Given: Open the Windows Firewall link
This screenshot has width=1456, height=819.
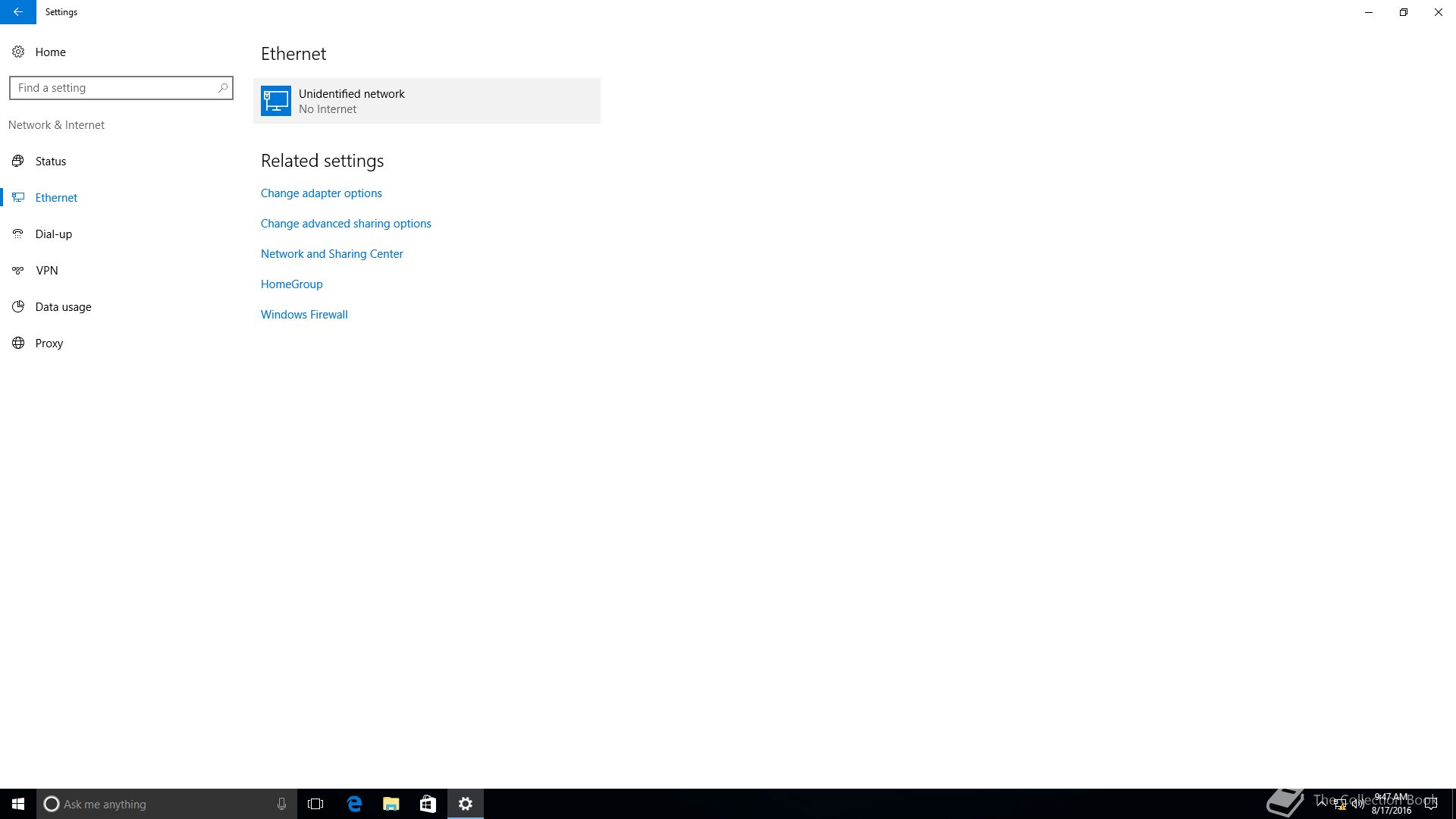Looking at the screenshot, I should (x=304, y=315).
